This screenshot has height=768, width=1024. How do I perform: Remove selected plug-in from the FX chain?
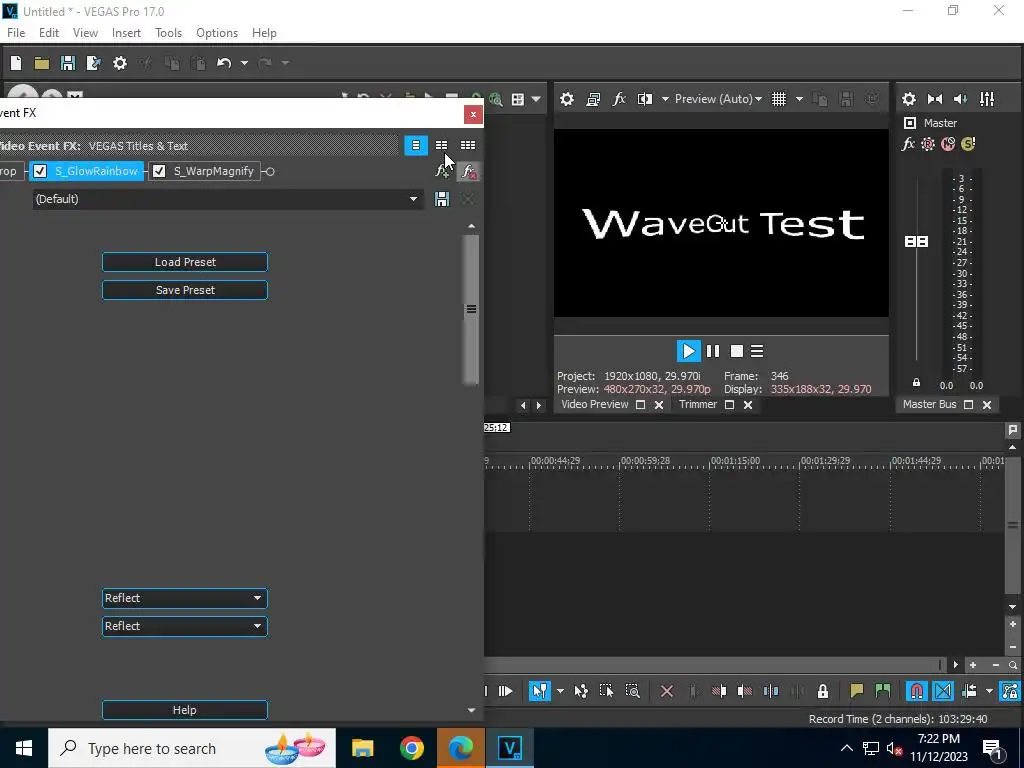coord(468,171)
